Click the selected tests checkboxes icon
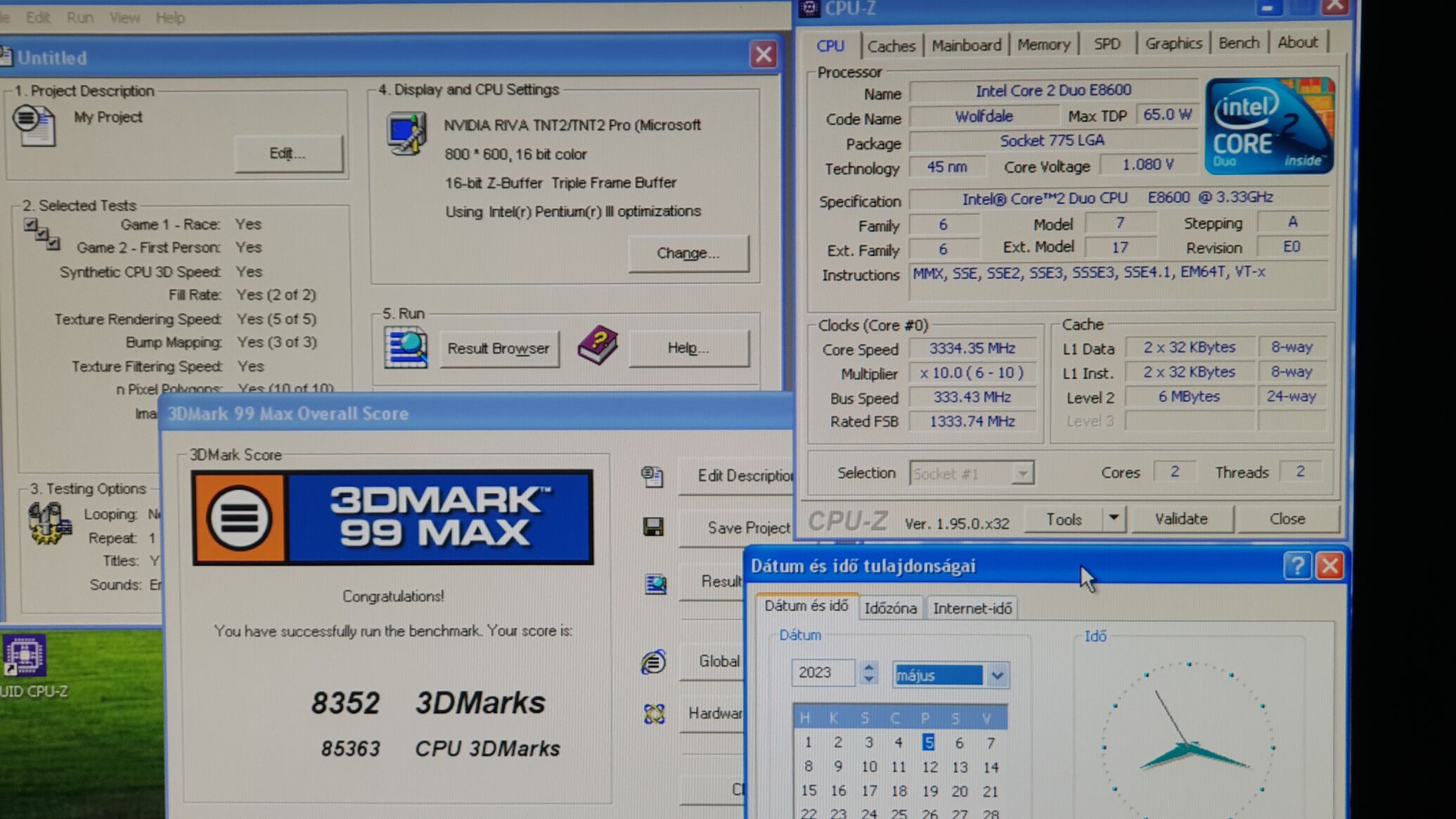The height and width of the screenshot is (819, 1456). pos(41,234)
